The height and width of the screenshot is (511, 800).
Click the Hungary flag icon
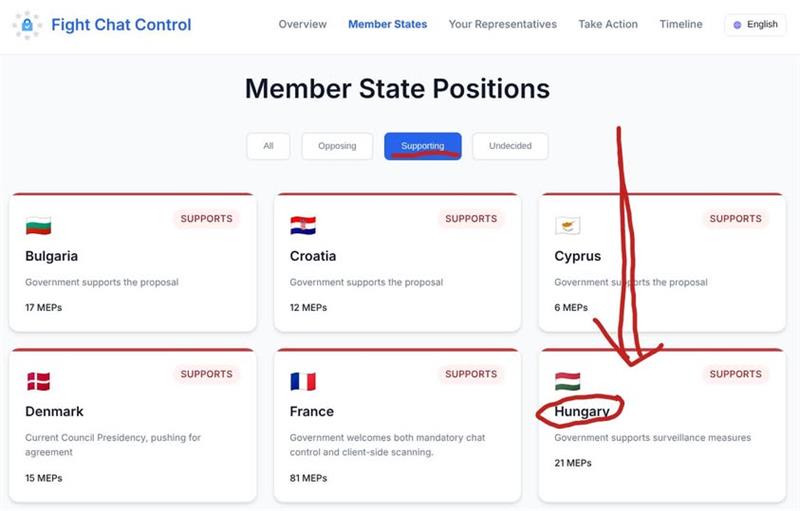point(568,381)
